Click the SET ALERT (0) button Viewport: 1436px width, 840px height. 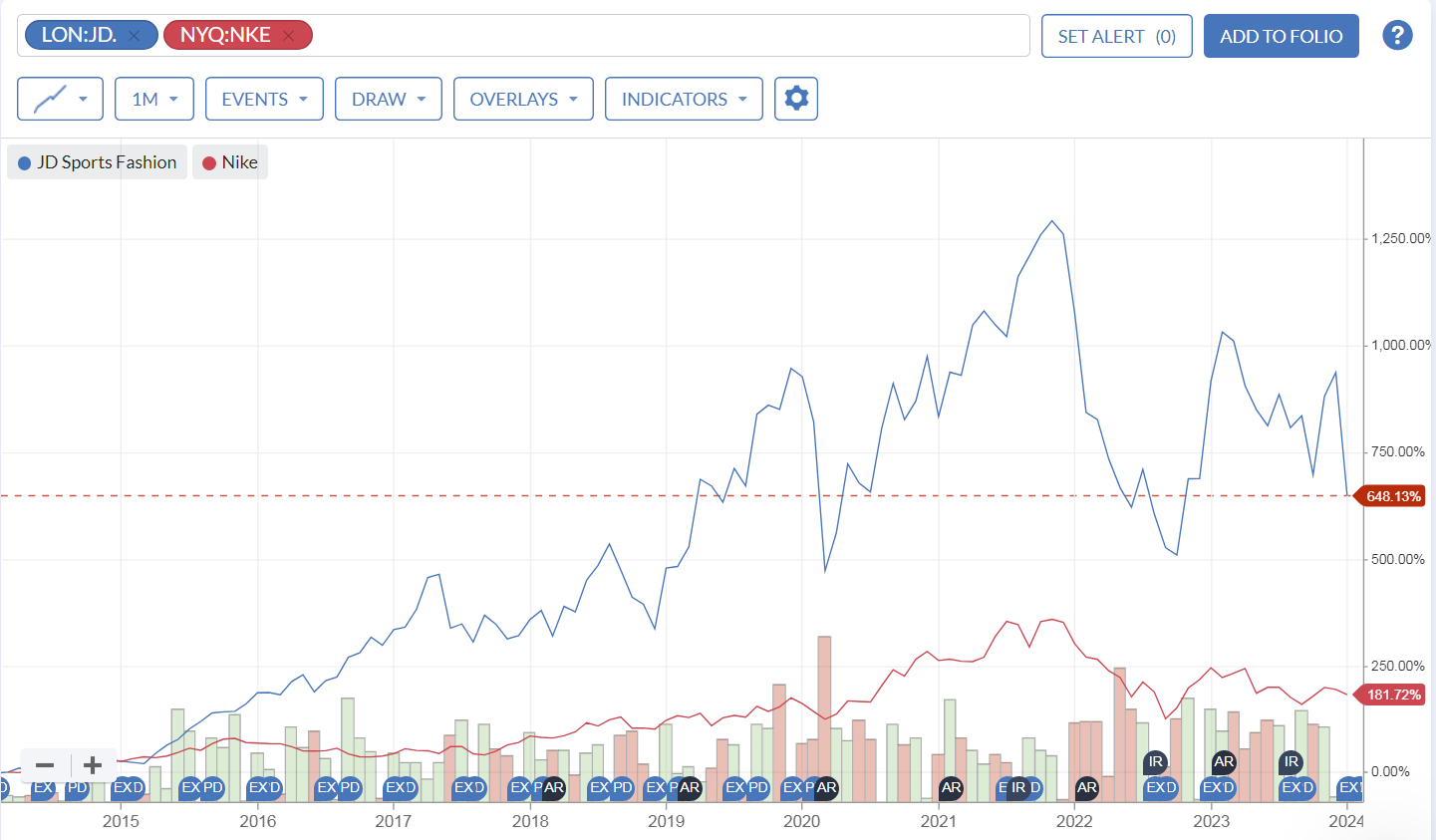pos(1117,36)
